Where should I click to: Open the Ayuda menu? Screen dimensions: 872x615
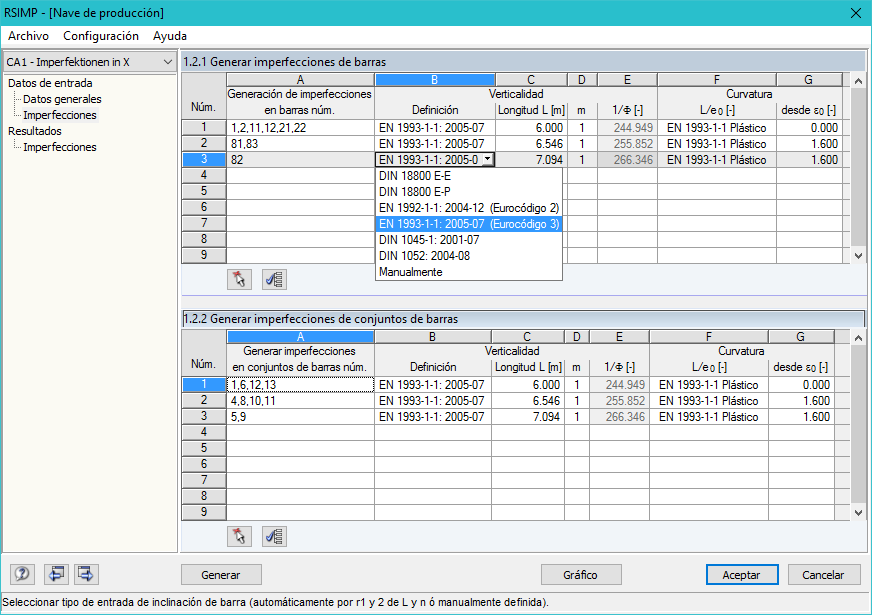pos(170,36)
